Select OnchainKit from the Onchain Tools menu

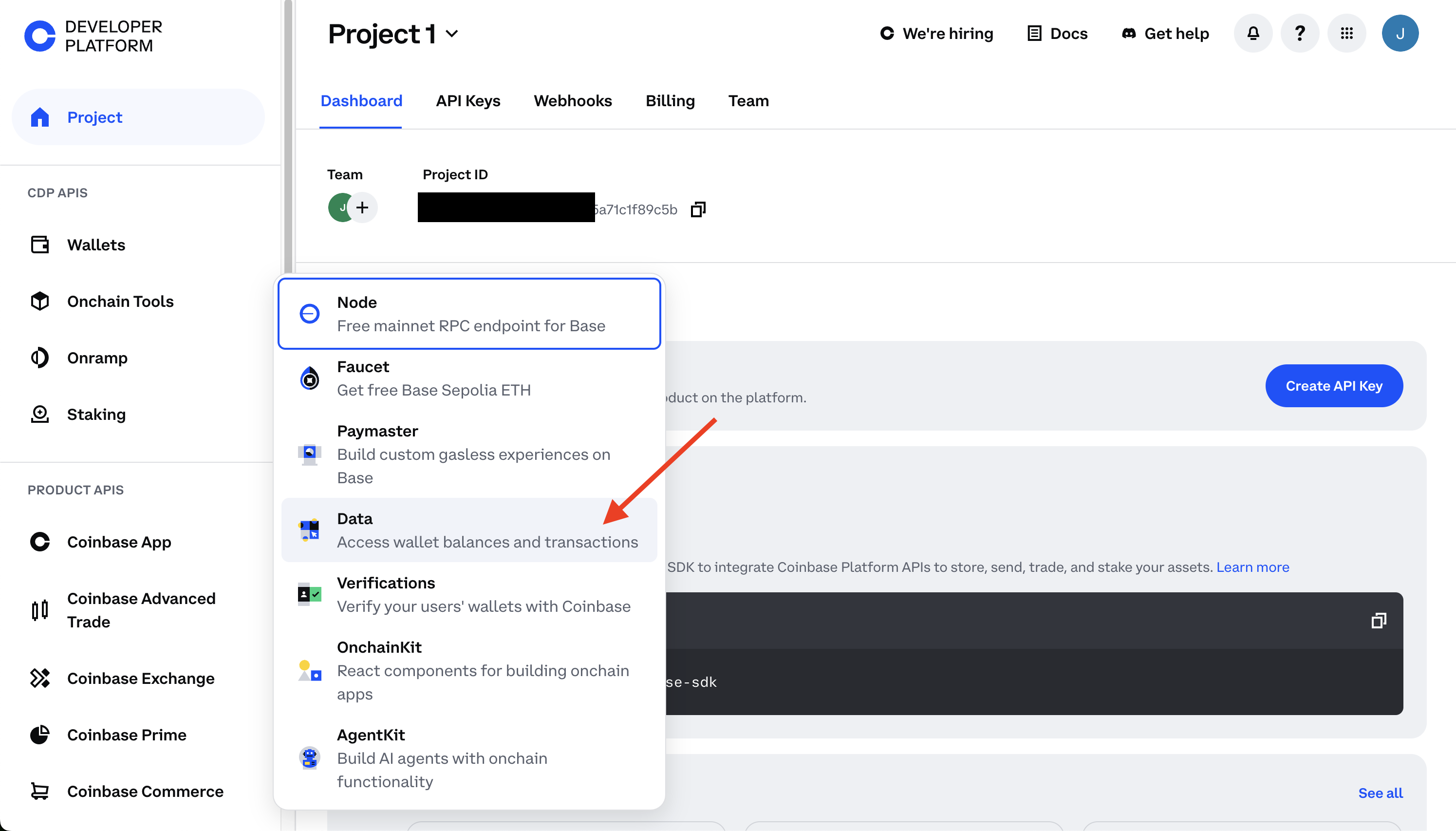coord(469,671)
